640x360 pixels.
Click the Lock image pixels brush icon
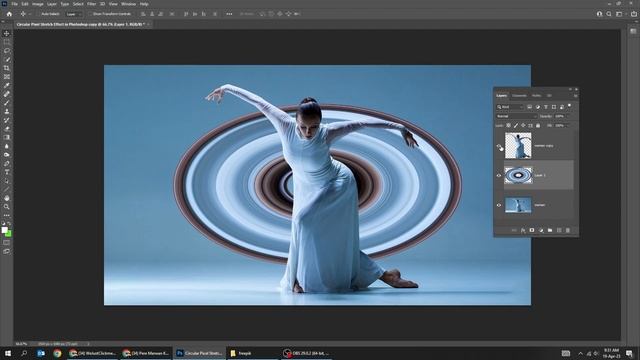tap(516, 126)
